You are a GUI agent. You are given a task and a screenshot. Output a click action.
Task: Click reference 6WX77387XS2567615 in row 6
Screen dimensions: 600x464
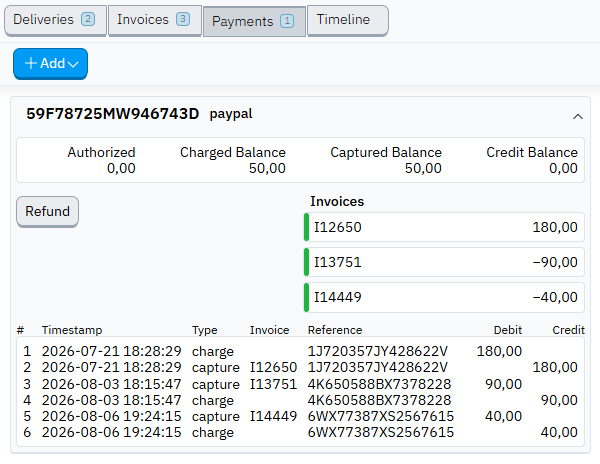[381, 432]
